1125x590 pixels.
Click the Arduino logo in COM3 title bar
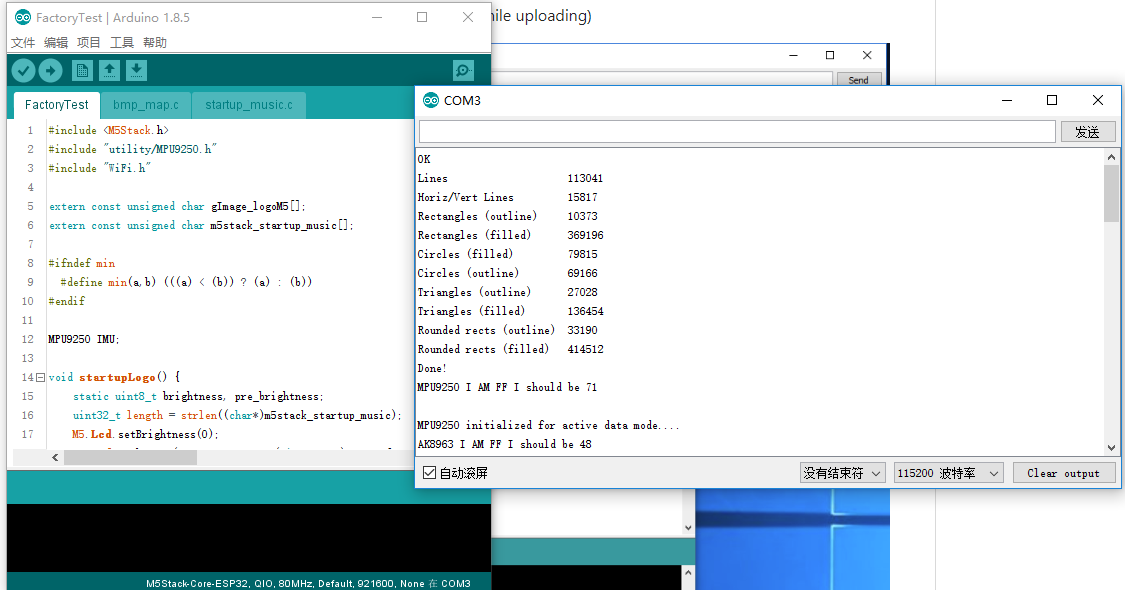tap(430, 100)
